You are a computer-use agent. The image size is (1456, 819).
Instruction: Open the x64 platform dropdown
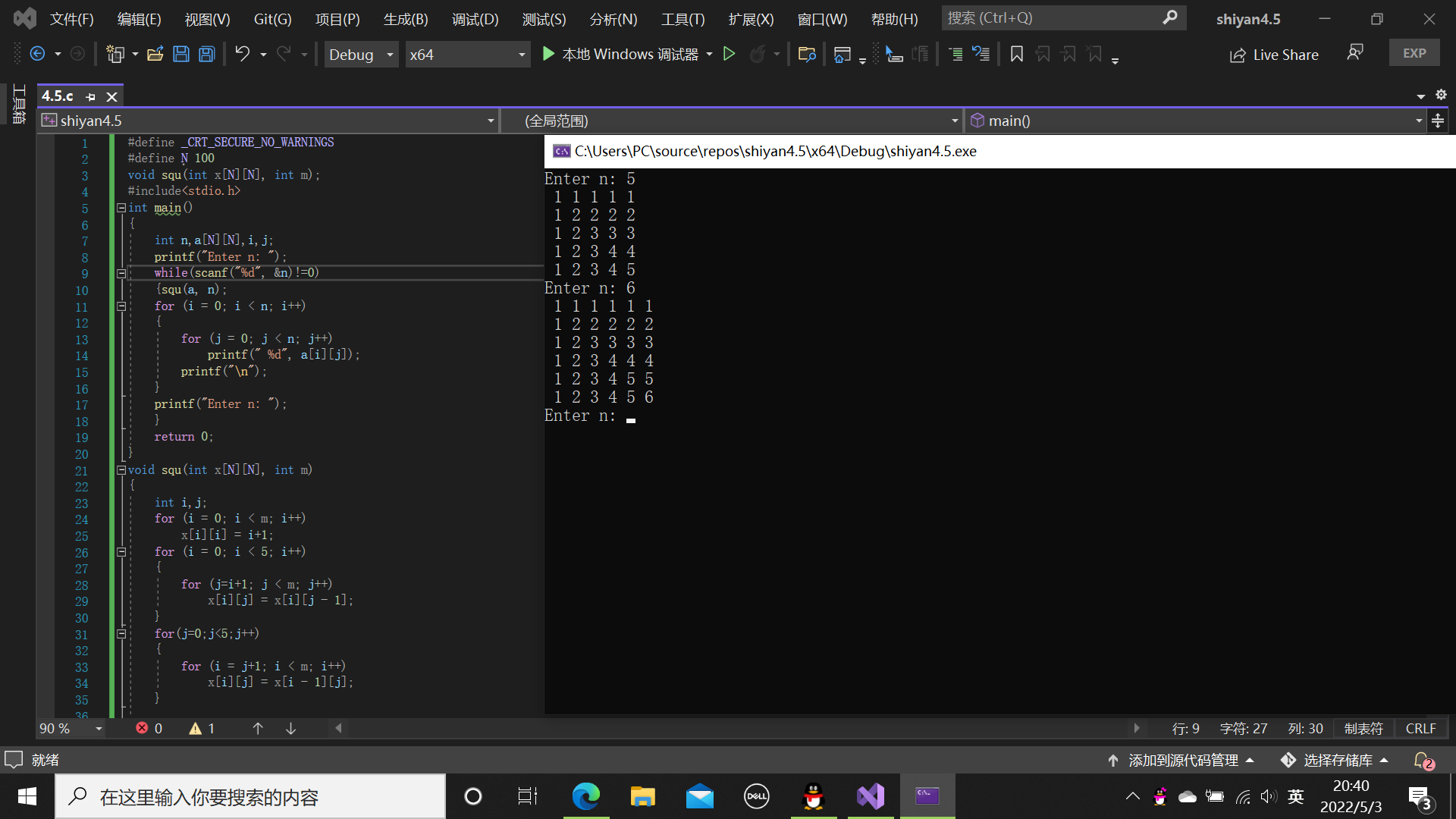click(467, 55)
